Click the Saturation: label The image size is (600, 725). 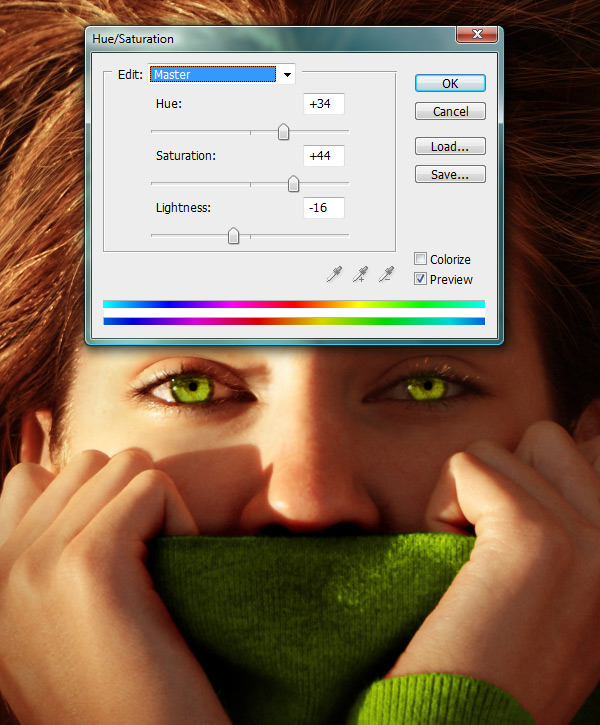click(186, 156)
